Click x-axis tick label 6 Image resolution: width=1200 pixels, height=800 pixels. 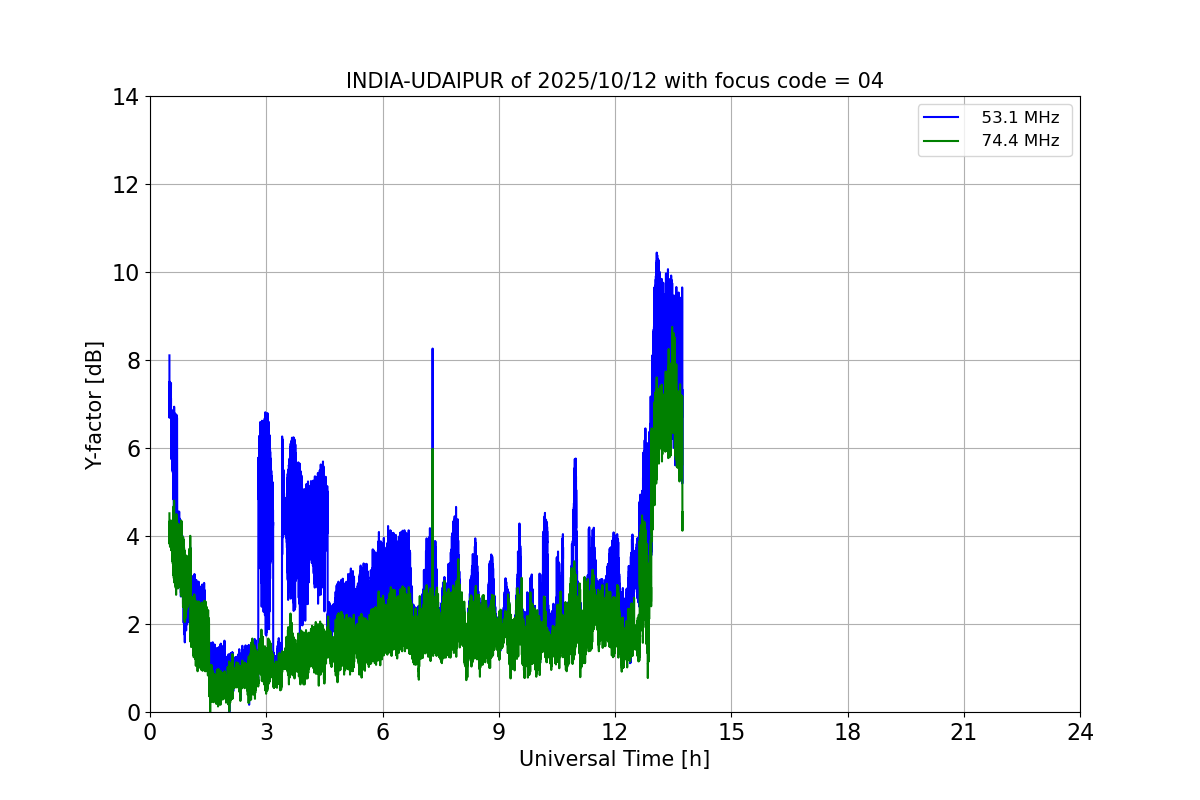pyautogui.click(x=382, y=733)
